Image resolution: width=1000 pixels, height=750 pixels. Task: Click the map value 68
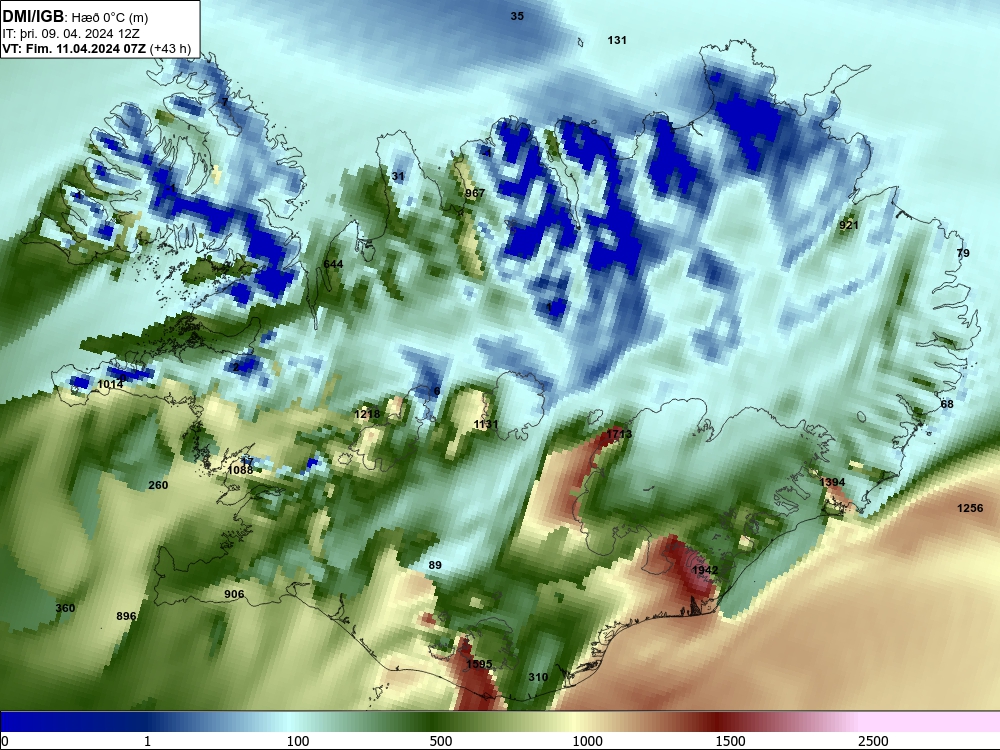pos(947,404)
